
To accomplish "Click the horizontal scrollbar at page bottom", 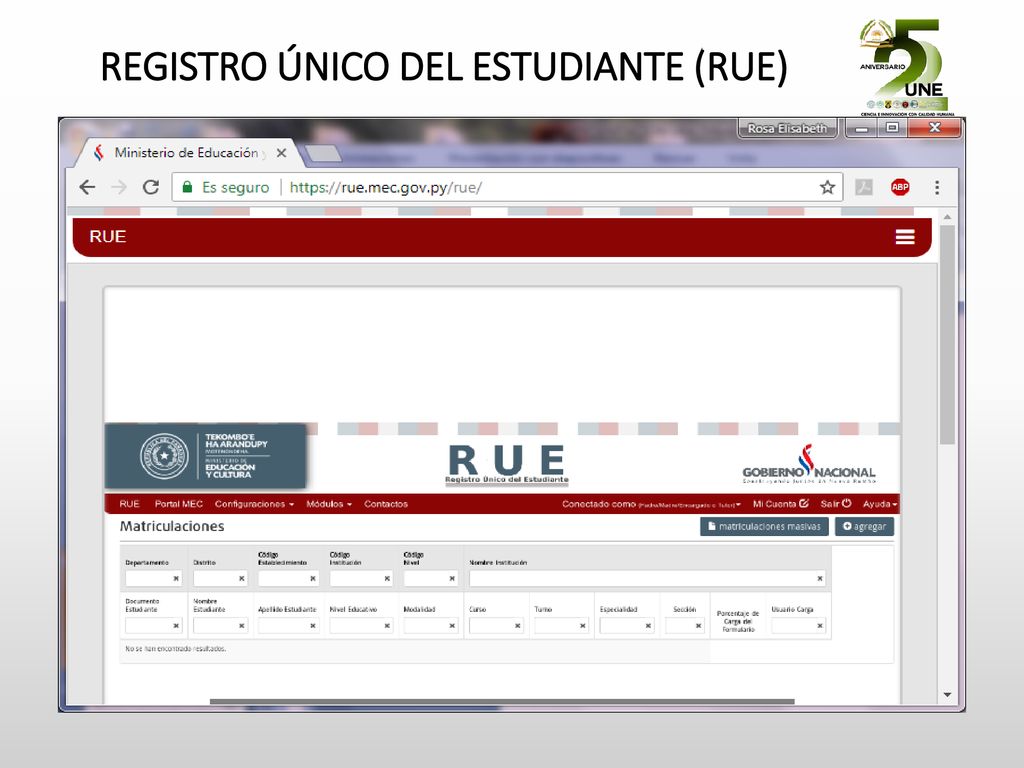I will pos(502,702).
